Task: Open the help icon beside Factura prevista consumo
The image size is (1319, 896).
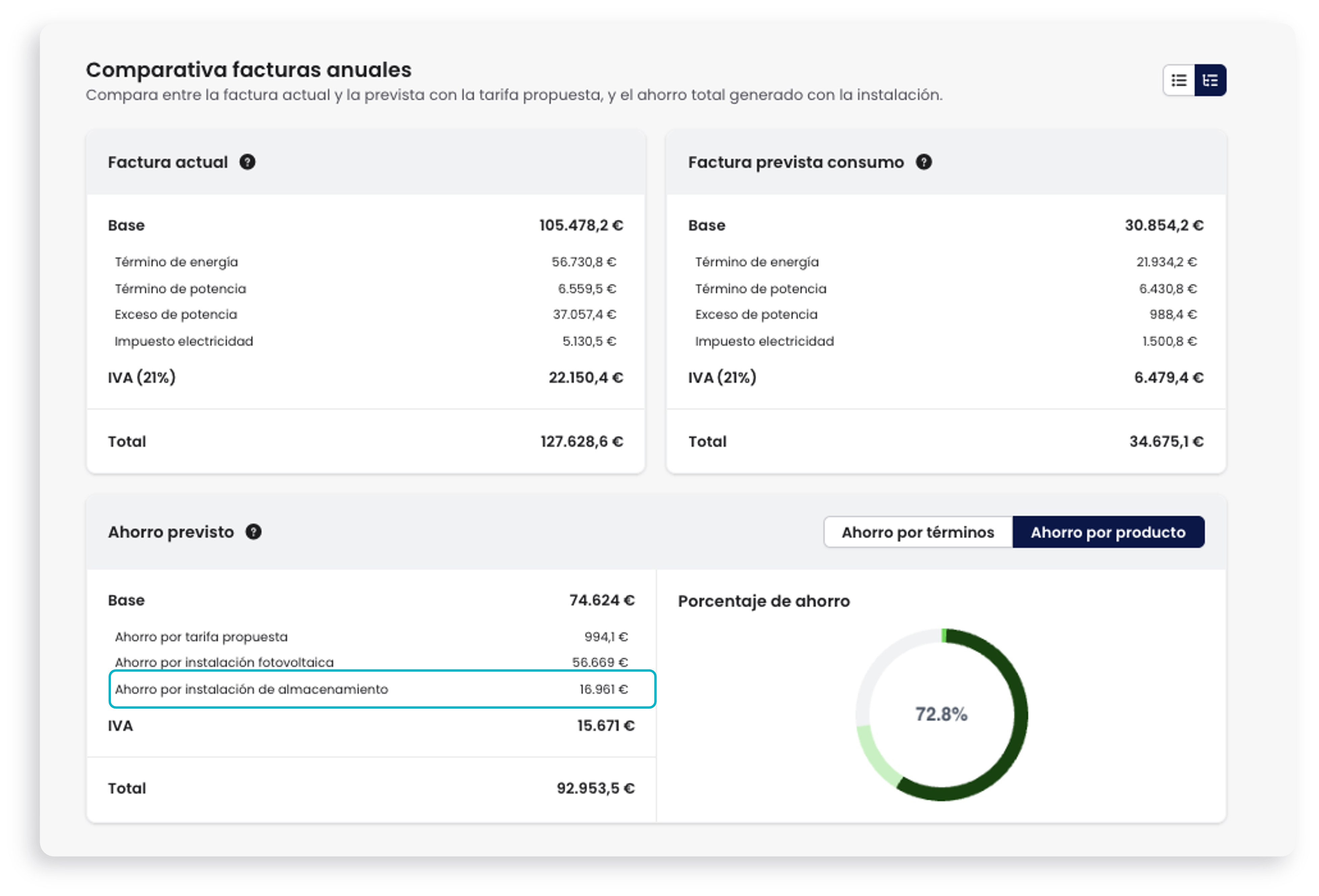Action: (923, 162)
